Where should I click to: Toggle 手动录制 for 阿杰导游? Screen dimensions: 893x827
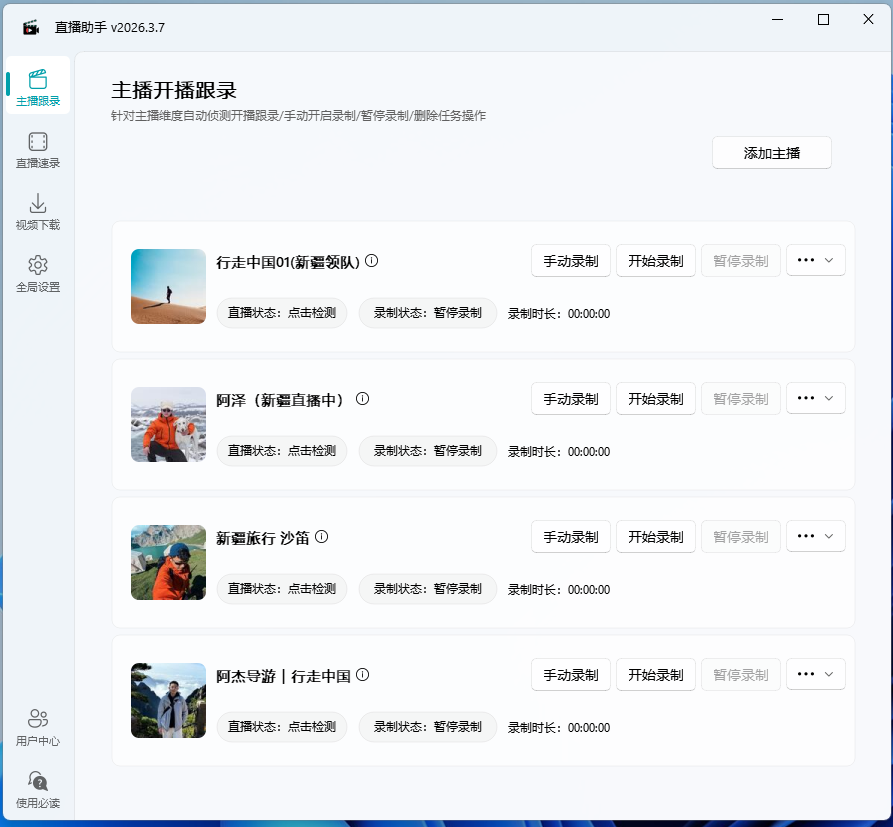tap(570, 674)
